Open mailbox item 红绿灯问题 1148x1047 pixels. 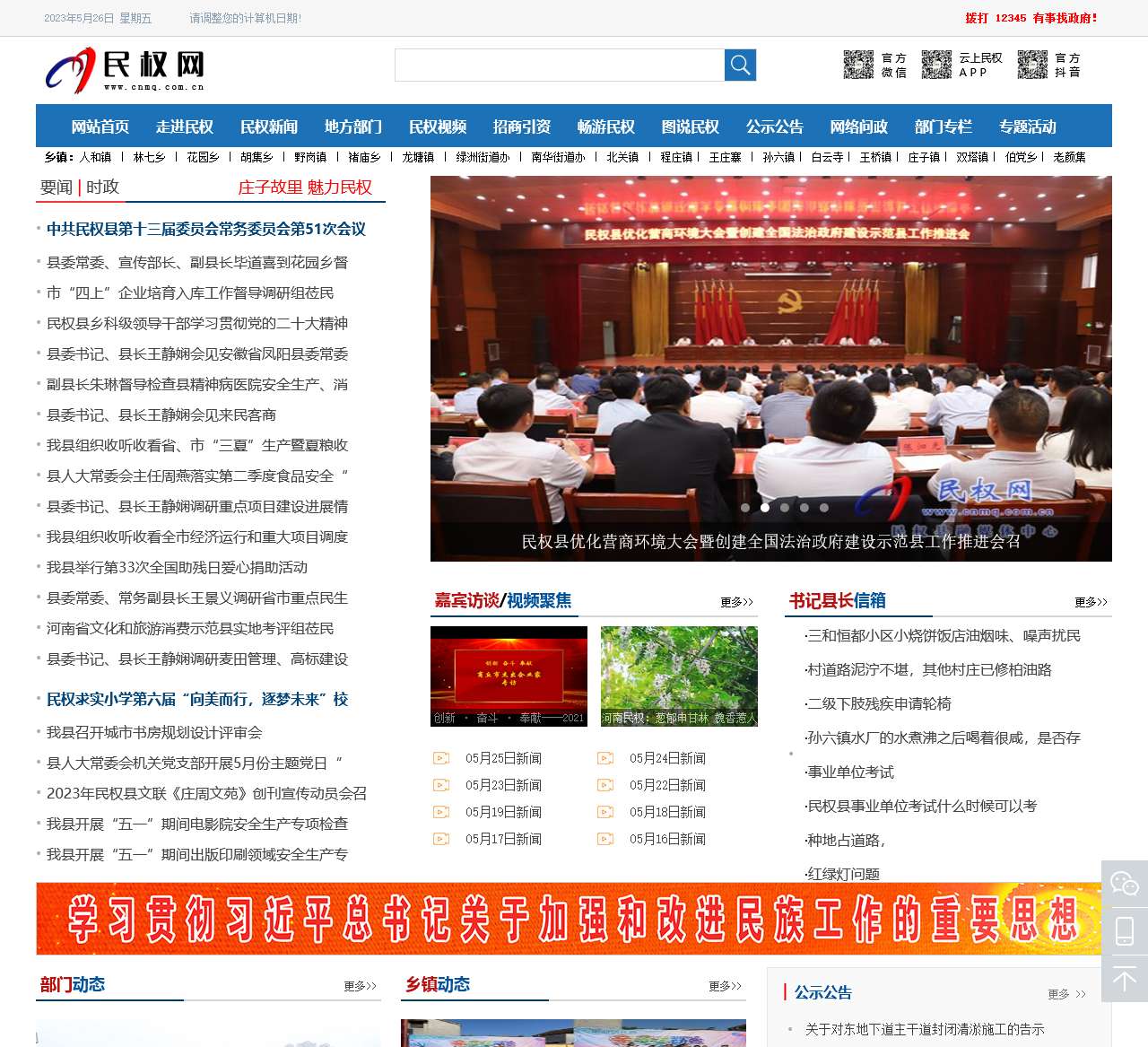pyautogui.click(x=842, y=874)
